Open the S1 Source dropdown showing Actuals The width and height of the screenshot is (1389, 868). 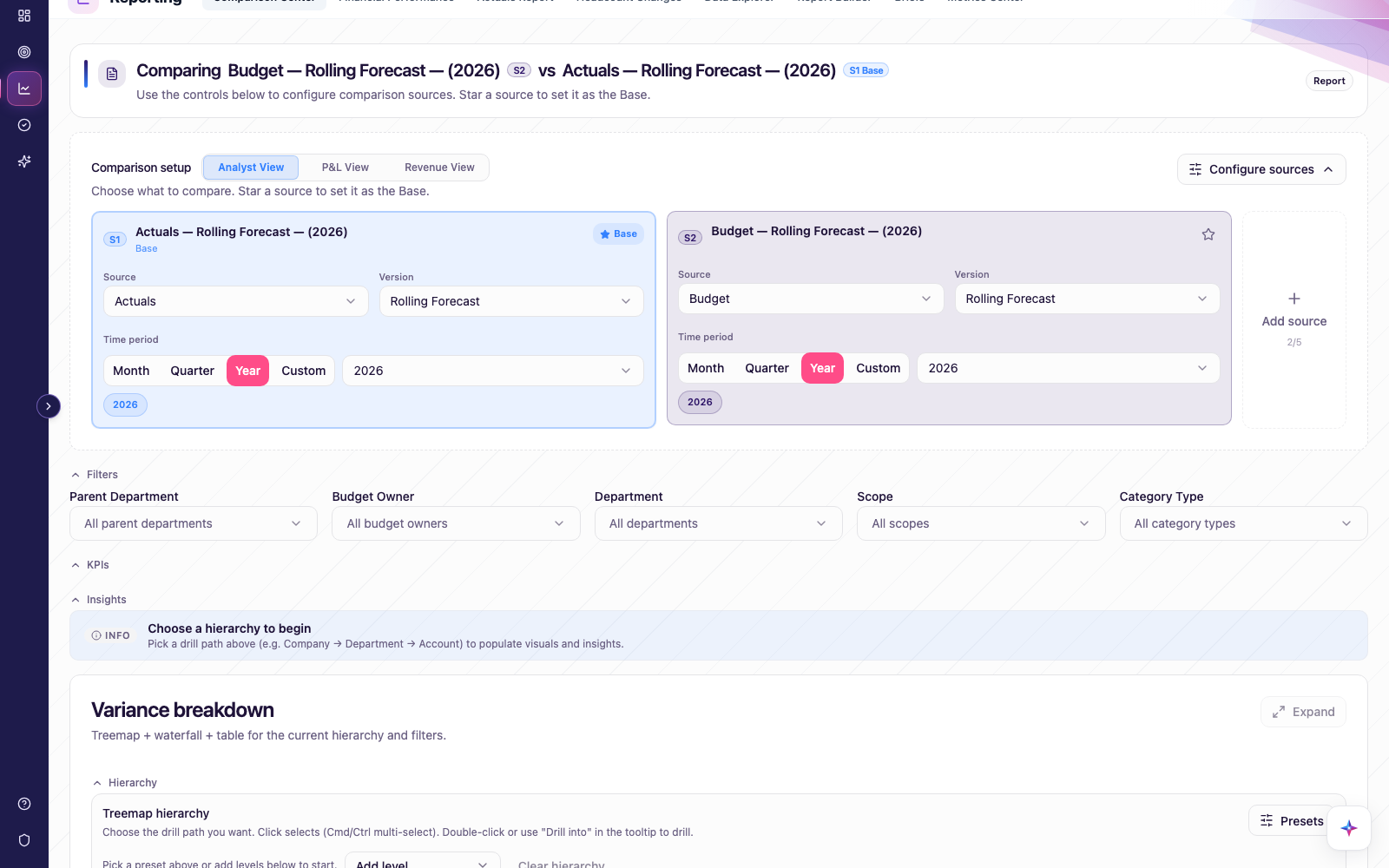(236, 301)
